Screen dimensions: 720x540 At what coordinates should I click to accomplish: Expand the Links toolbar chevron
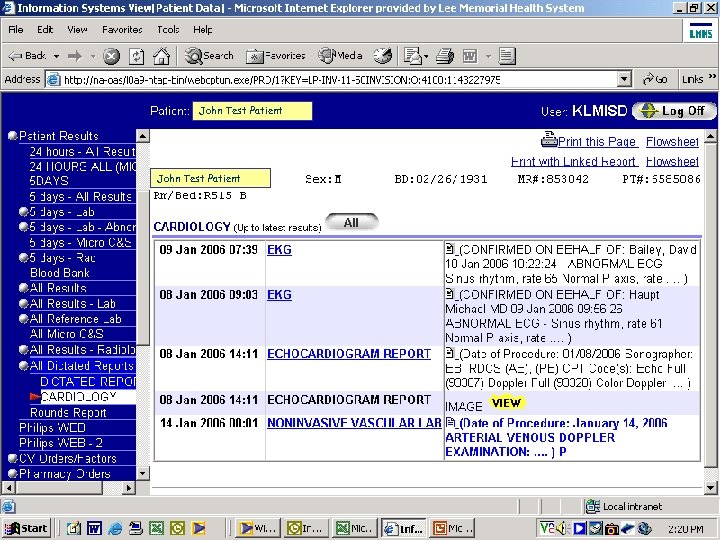point(712,77)
